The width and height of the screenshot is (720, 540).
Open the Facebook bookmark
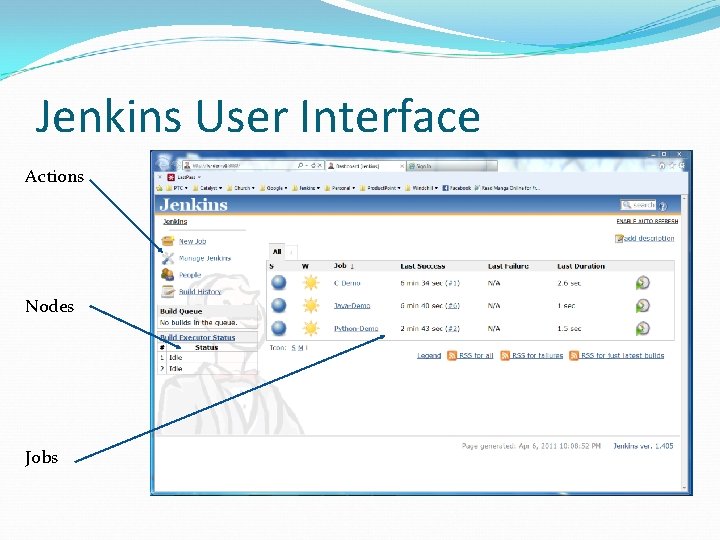456,188
